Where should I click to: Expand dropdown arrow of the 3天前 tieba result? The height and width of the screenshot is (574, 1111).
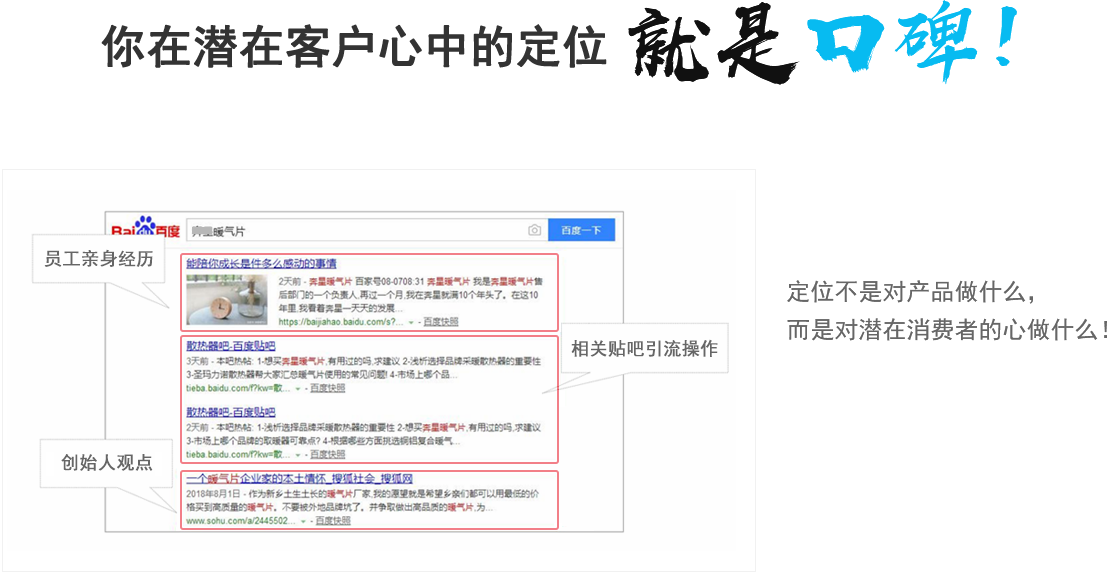pos(298,388)
